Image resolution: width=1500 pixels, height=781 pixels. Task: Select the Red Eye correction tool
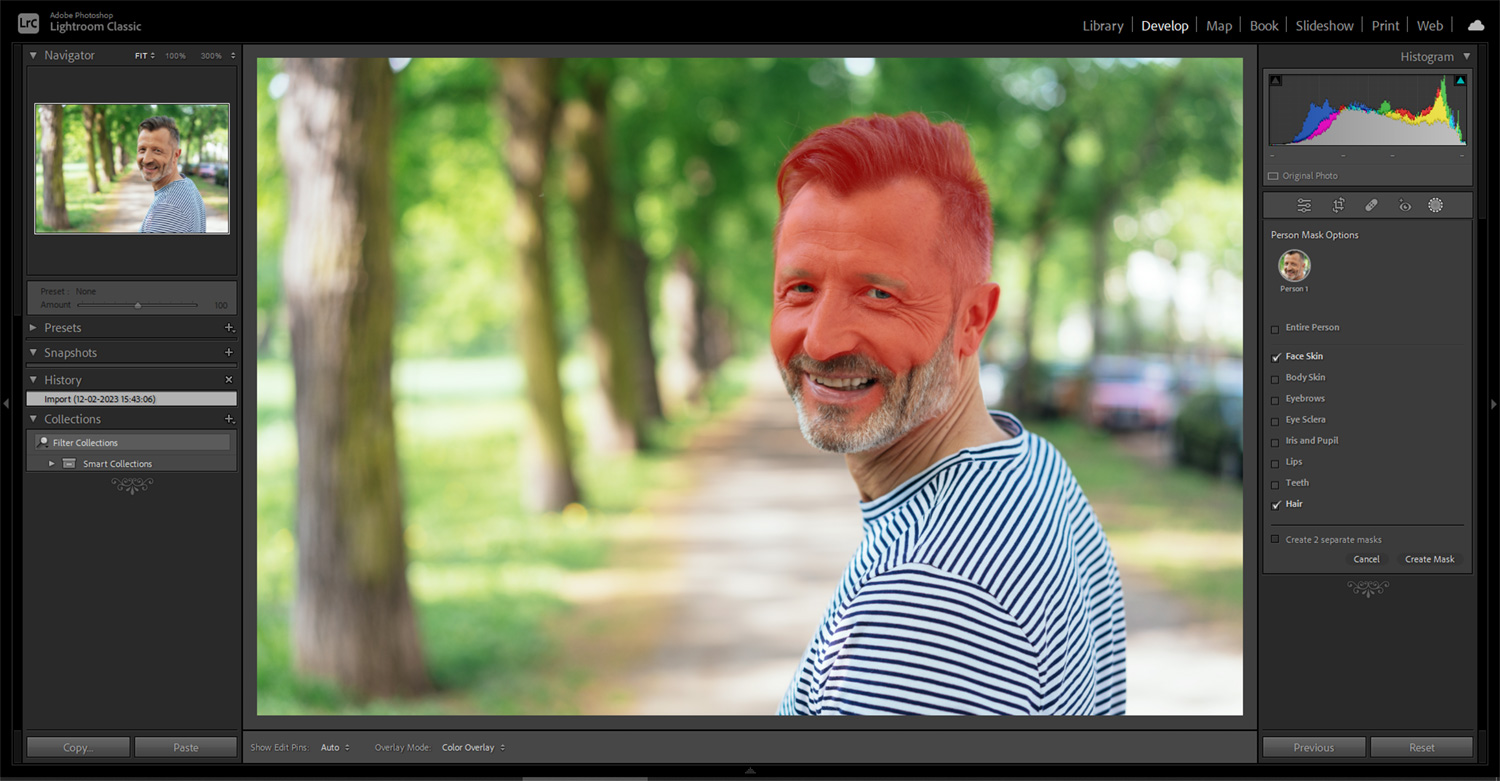[1404, 205]
